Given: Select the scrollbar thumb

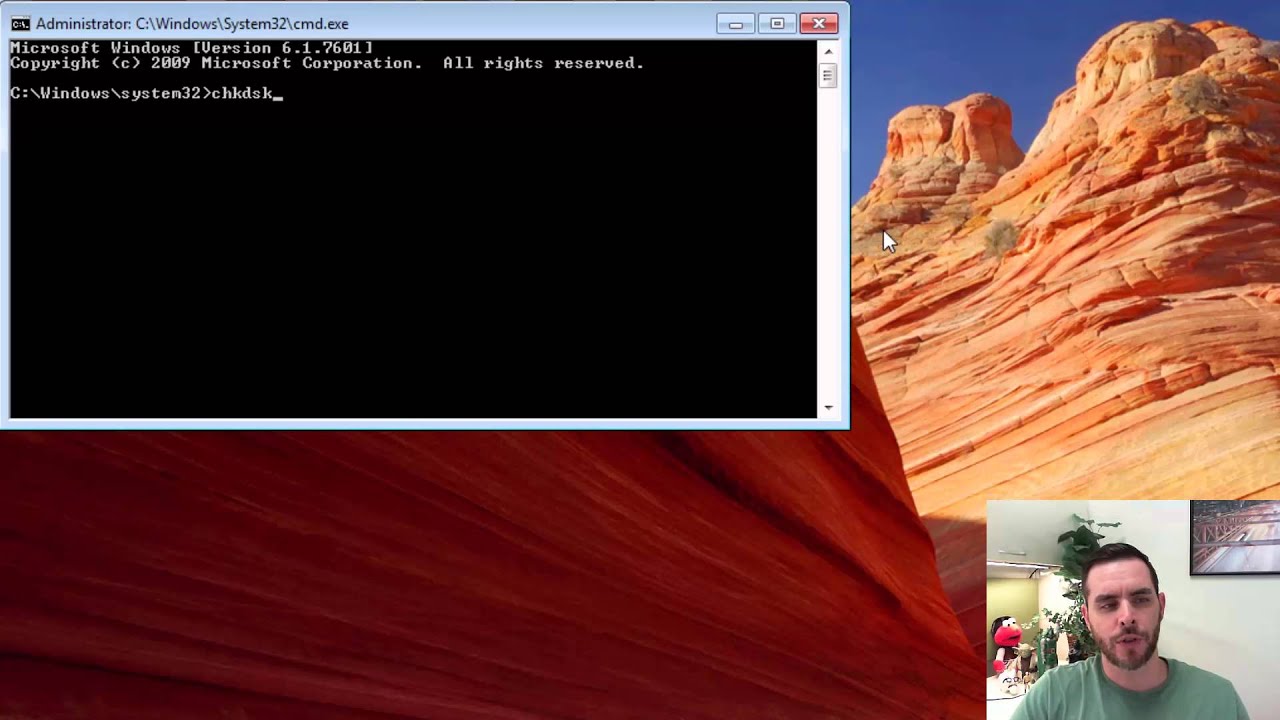Looking at the screenshot, I should tap(828, 75).
